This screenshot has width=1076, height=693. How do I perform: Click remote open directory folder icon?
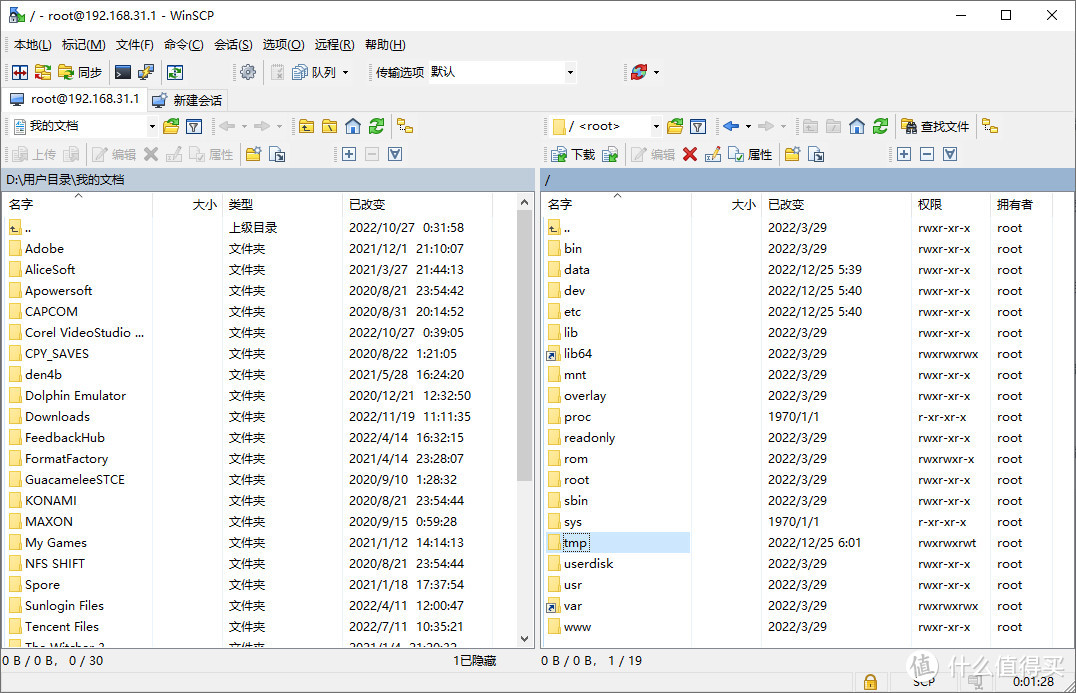(675, 126)
